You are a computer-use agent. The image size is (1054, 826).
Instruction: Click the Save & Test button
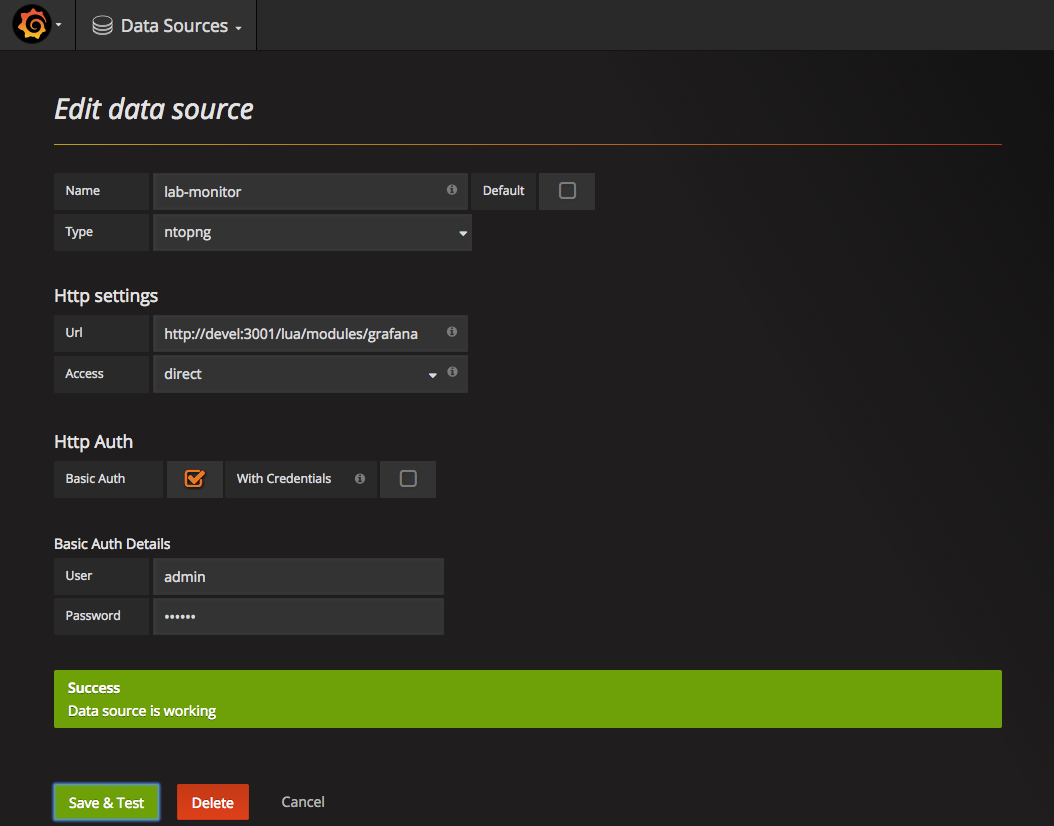(x=106, y=802)
